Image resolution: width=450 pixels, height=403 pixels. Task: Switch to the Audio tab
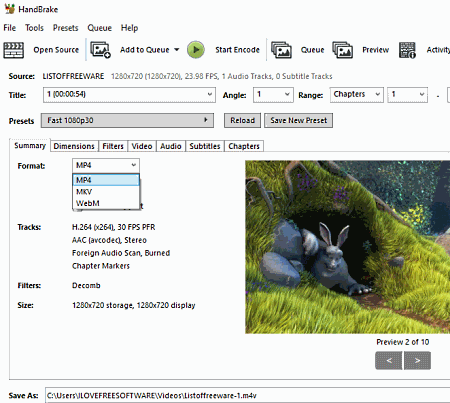[171, 146]
